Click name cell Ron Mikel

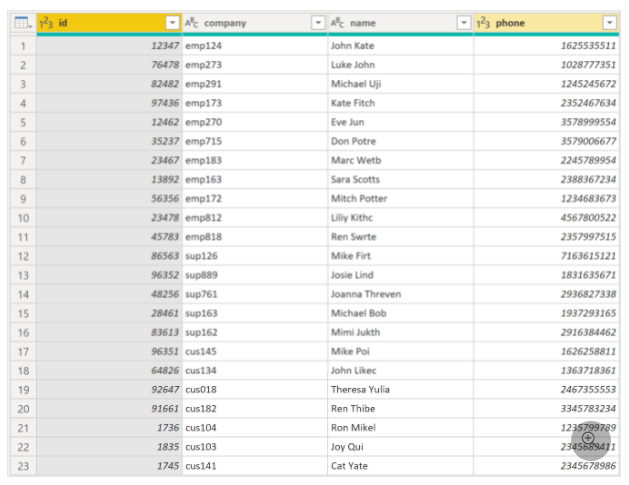[401, 428]
